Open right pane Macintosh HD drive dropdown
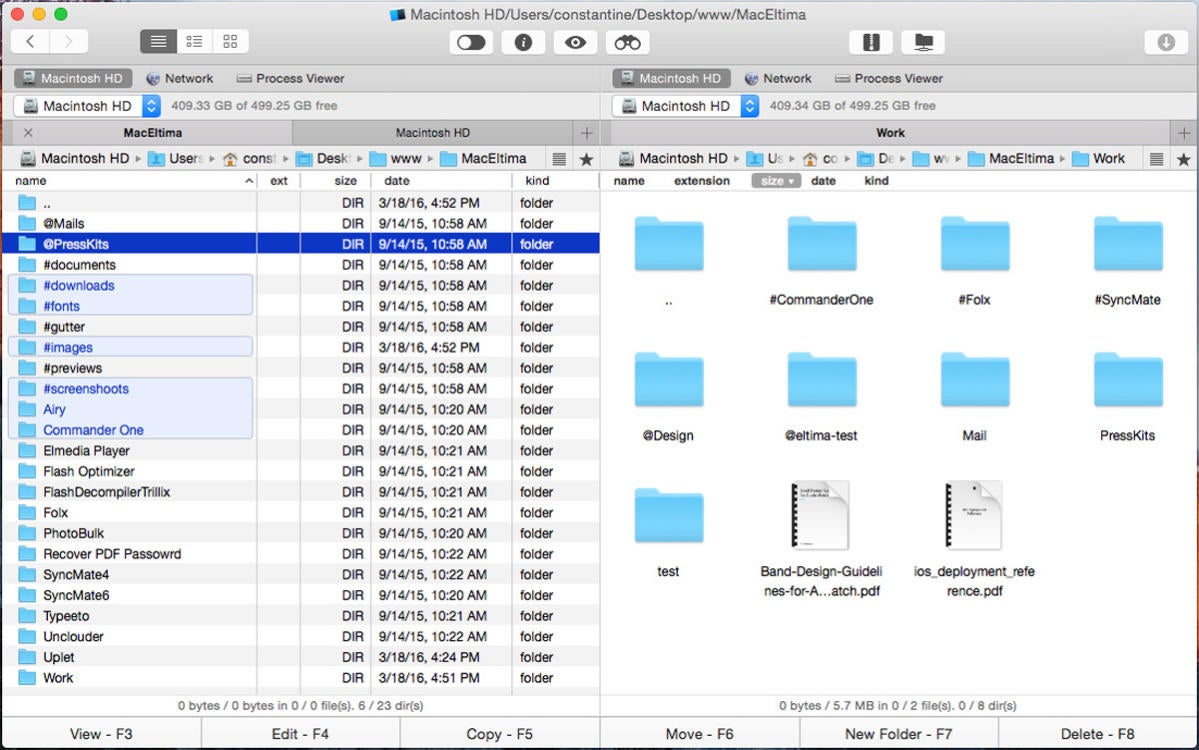Image resolution: width=1199 pixels, height=750 pixels. [x=686, y=106]
